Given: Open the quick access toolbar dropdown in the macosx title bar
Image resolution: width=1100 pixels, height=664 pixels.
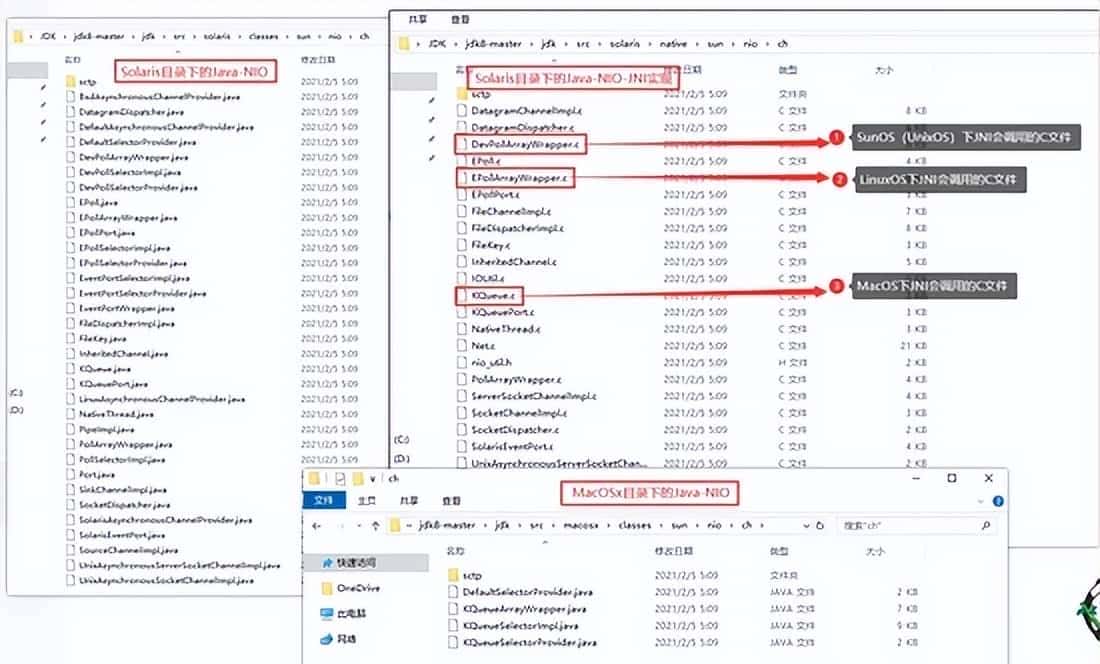Looking at the screenshot, I should [373, 479].
